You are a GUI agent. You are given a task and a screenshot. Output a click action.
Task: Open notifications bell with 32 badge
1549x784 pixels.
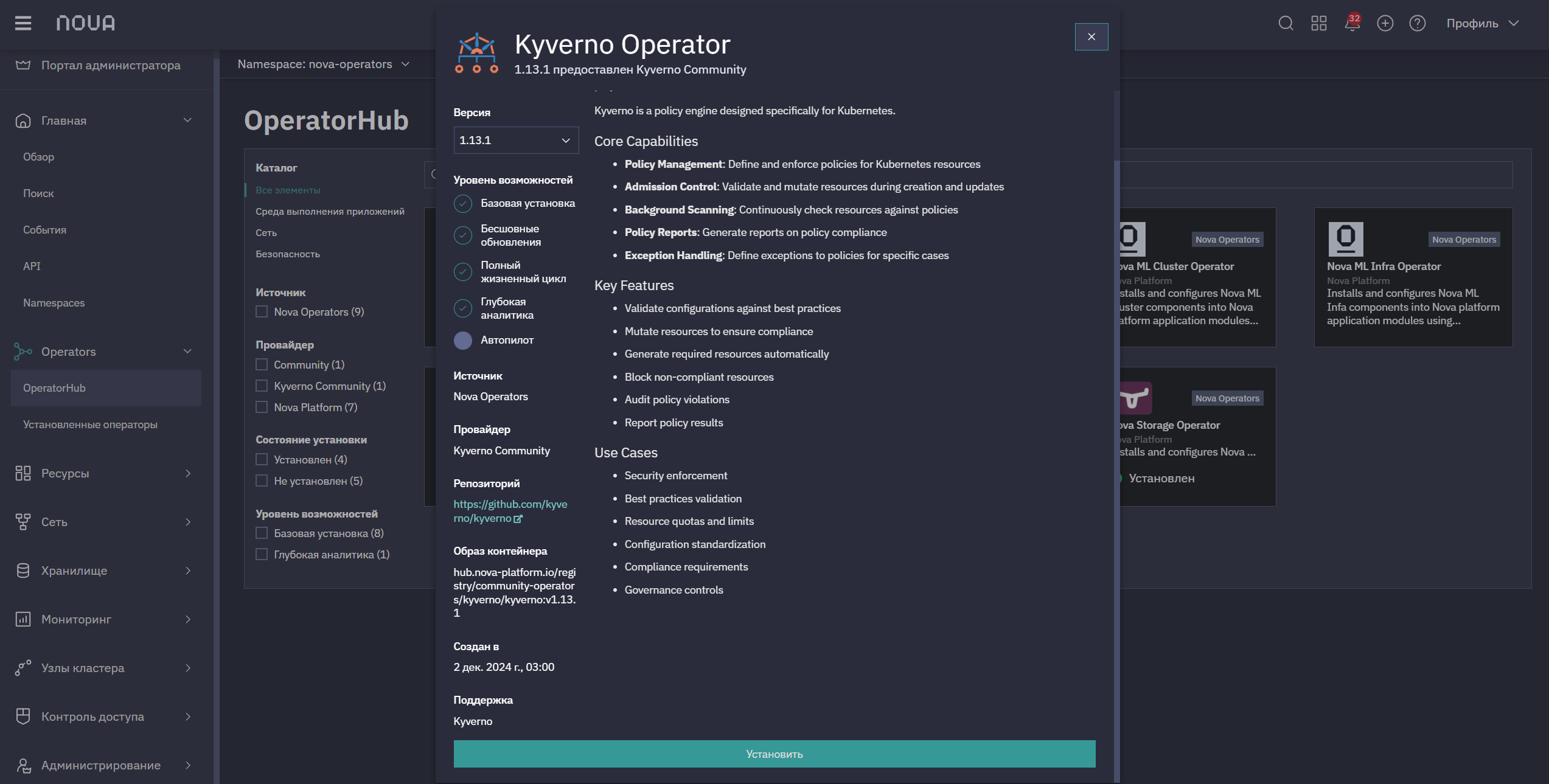tap(1352, 23)
